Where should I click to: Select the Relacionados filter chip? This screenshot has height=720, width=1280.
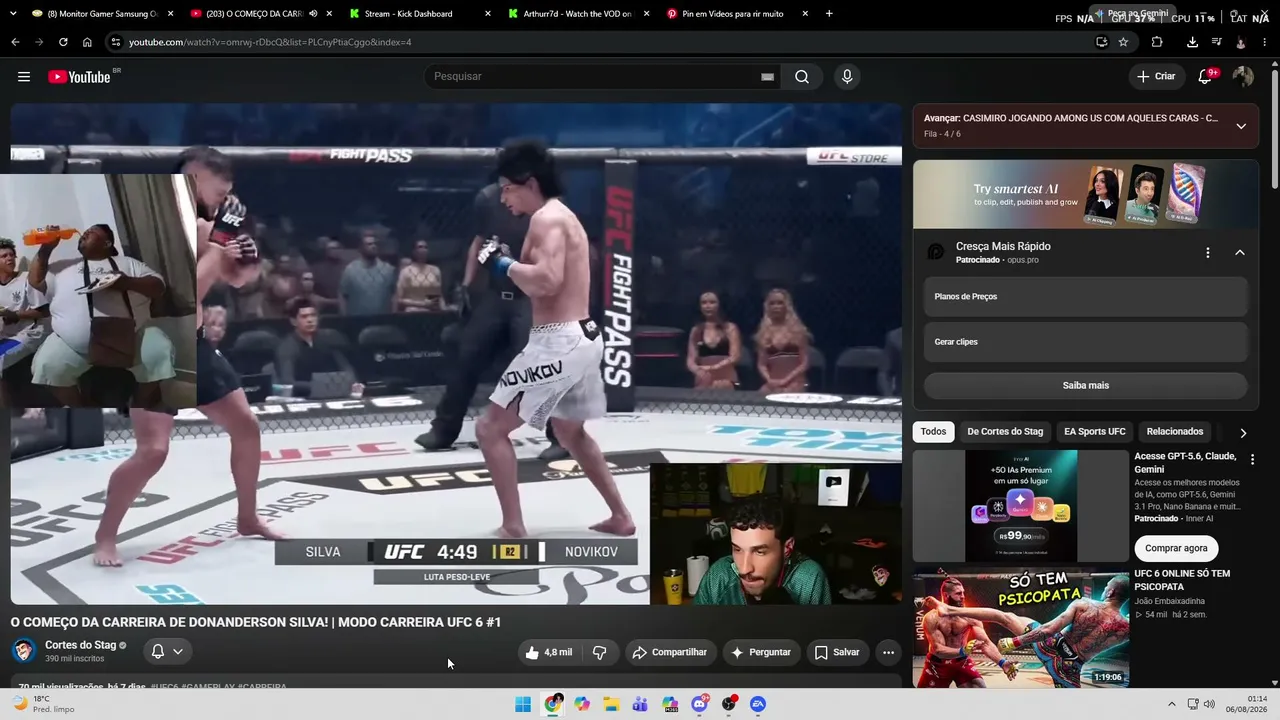tap(1175, 432)
